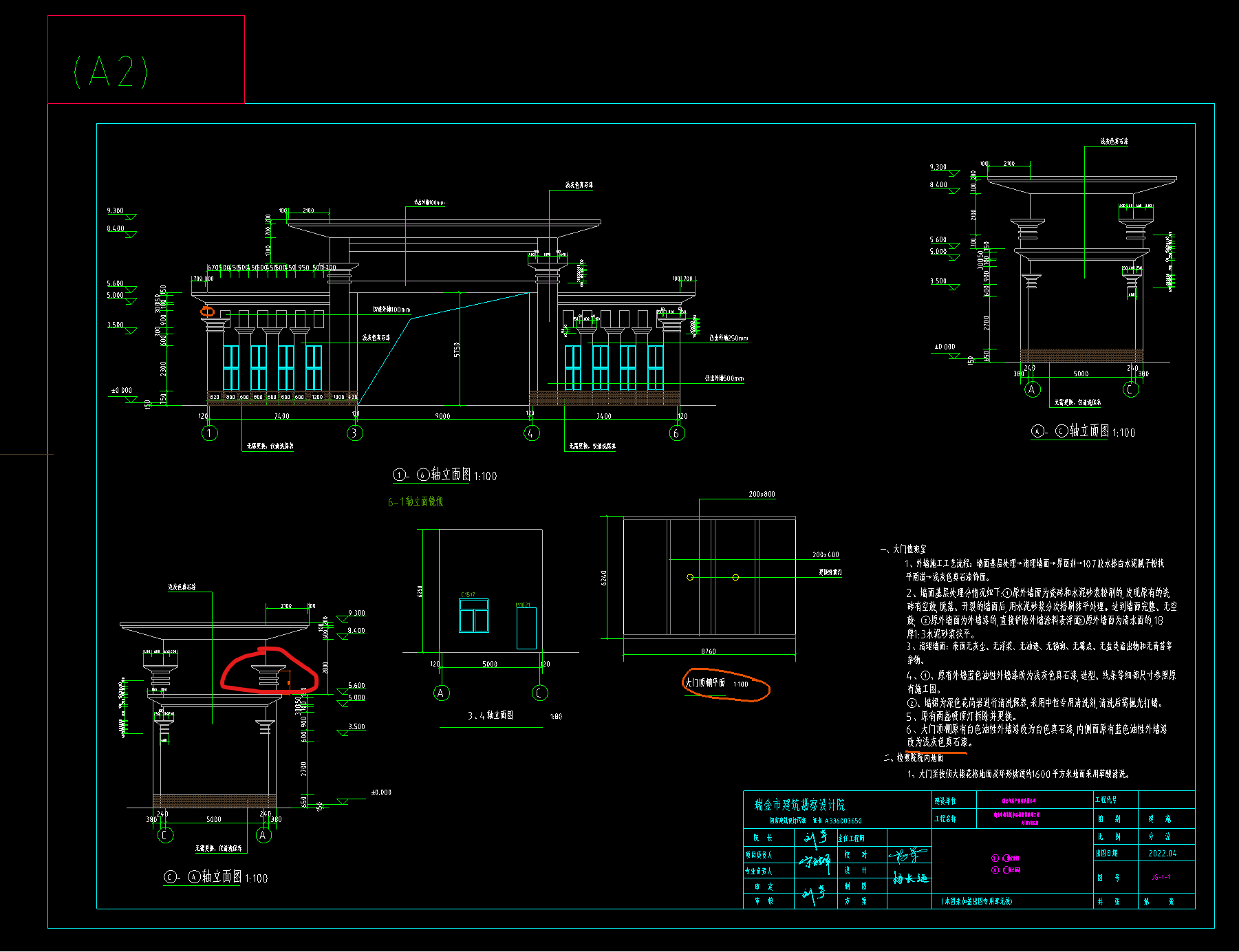The height and width of the screenshot is (952, 1239).
Task: Select axis bubble C under 3、4轴立面图
Action: click(x=539, y=693)
